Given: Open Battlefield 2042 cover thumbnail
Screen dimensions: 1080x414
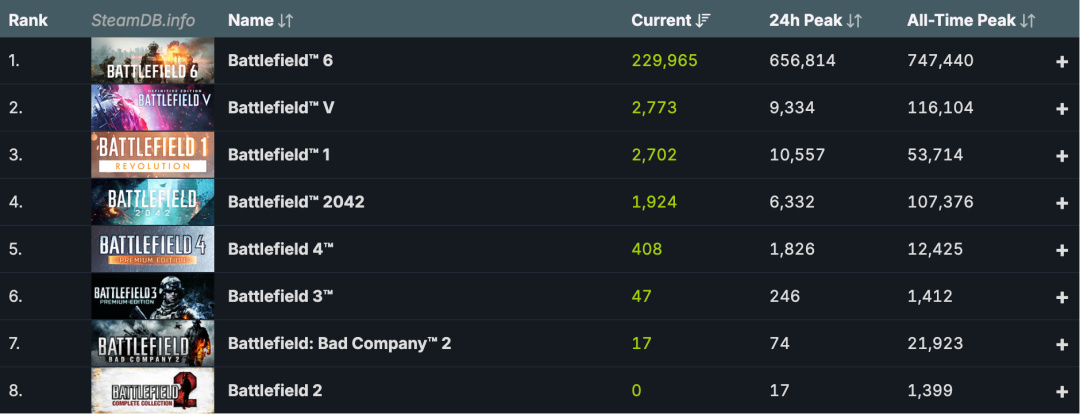Looking at the screenshot, I should pos(152,202).
